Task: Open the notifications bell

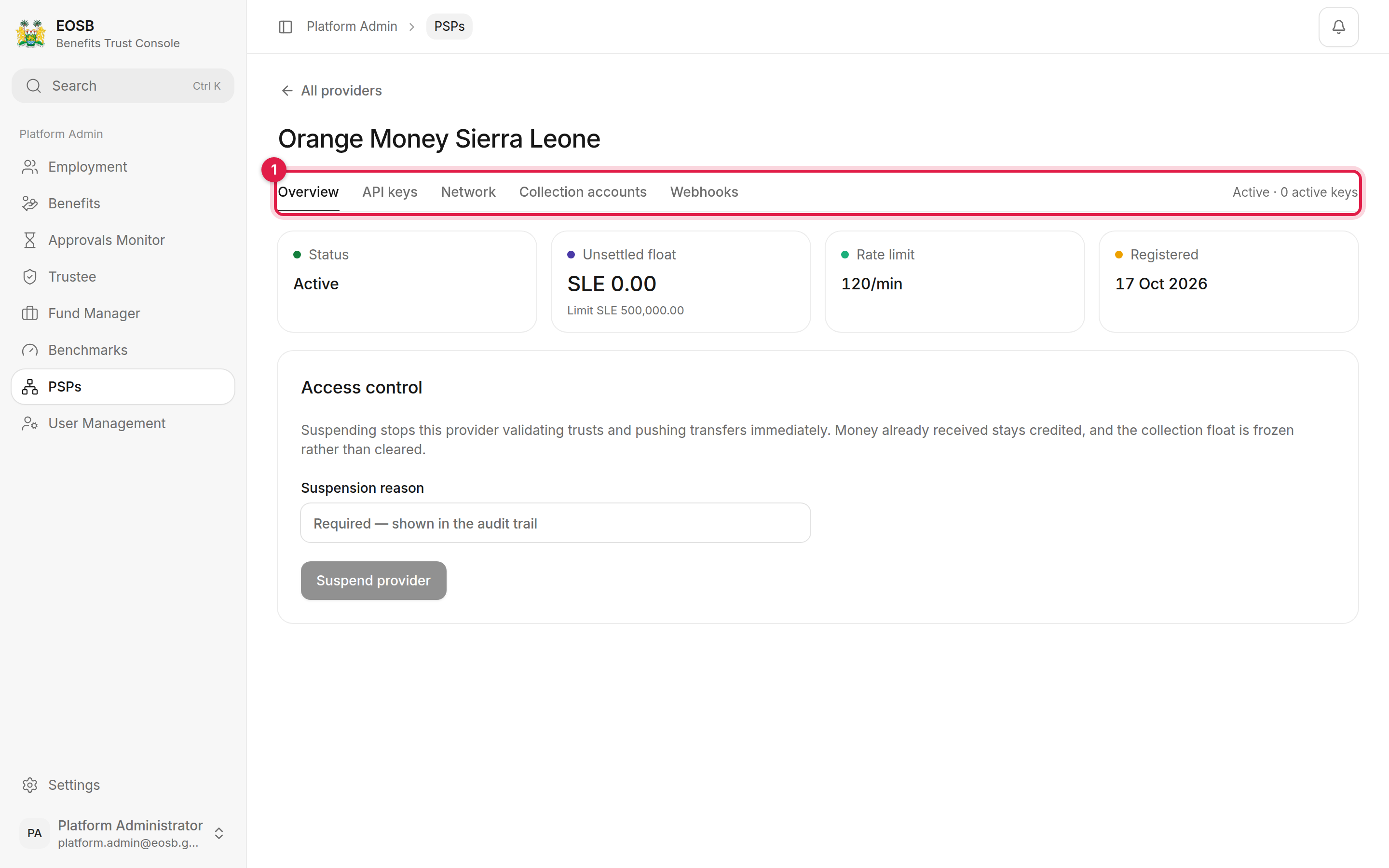Action: tap(1338, 27)
